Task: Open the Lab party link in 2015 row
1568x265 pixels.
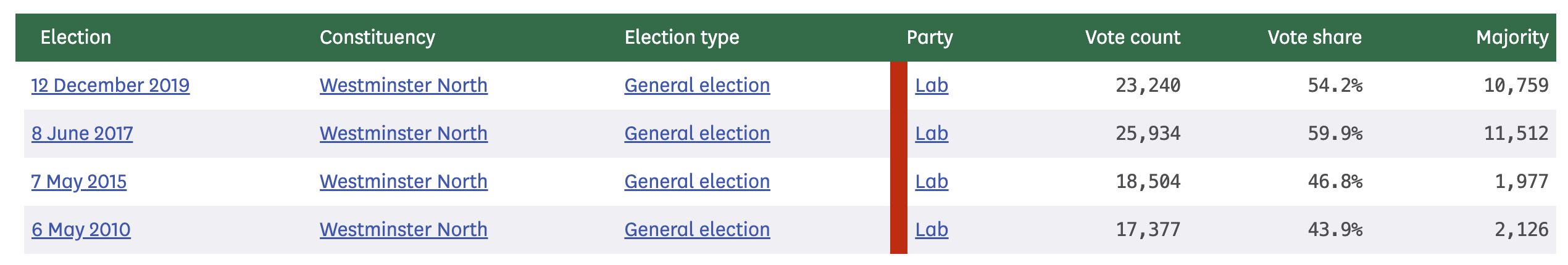Action: pos(931,181)
